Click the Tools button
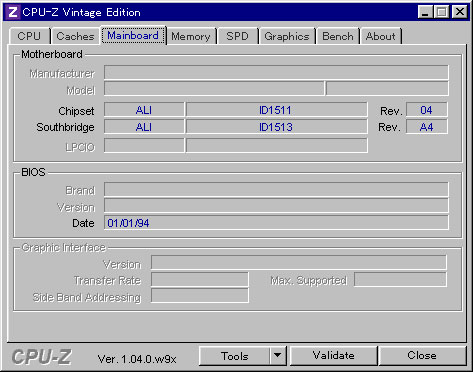Screen dimensions: 473x372 click(x=235, y=356)
